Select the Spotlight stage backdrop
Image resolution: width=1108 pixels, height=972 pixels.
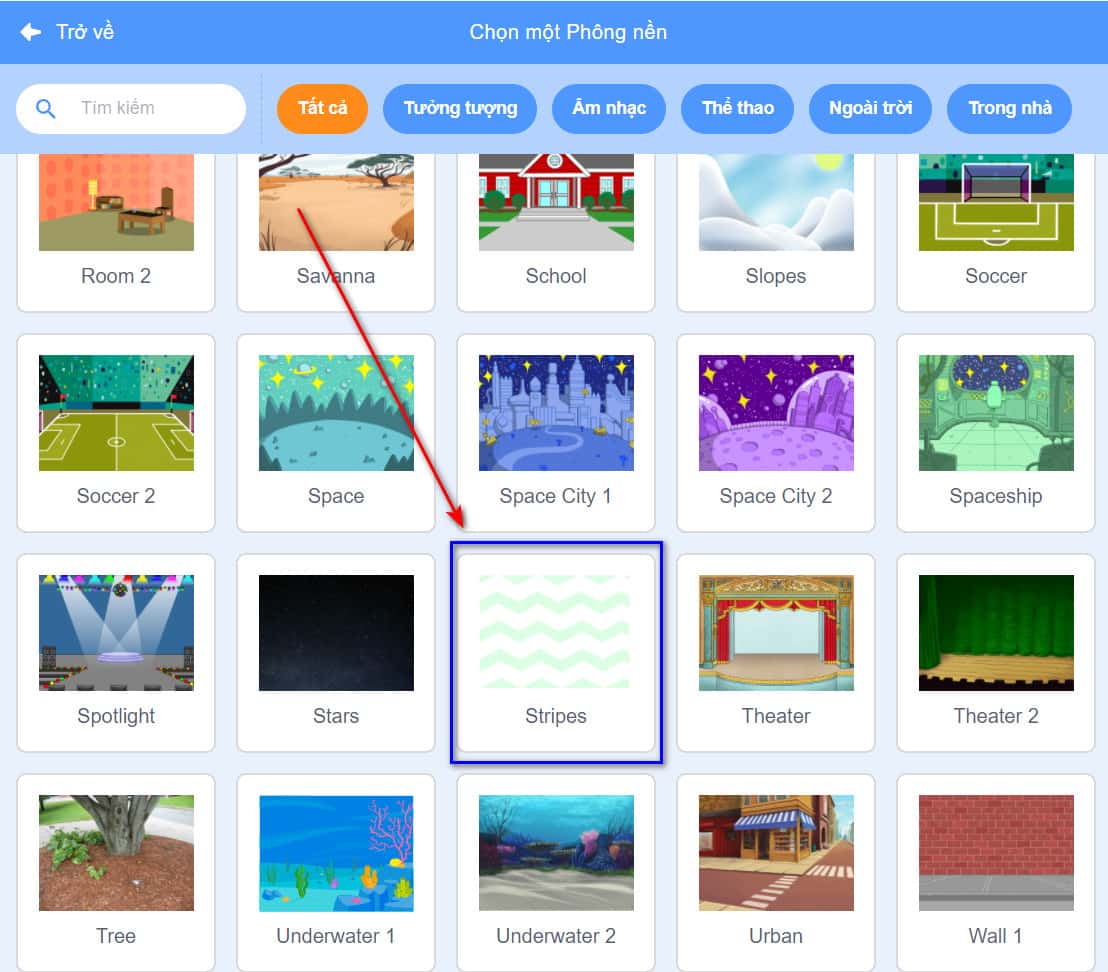(x=116, y=652)
